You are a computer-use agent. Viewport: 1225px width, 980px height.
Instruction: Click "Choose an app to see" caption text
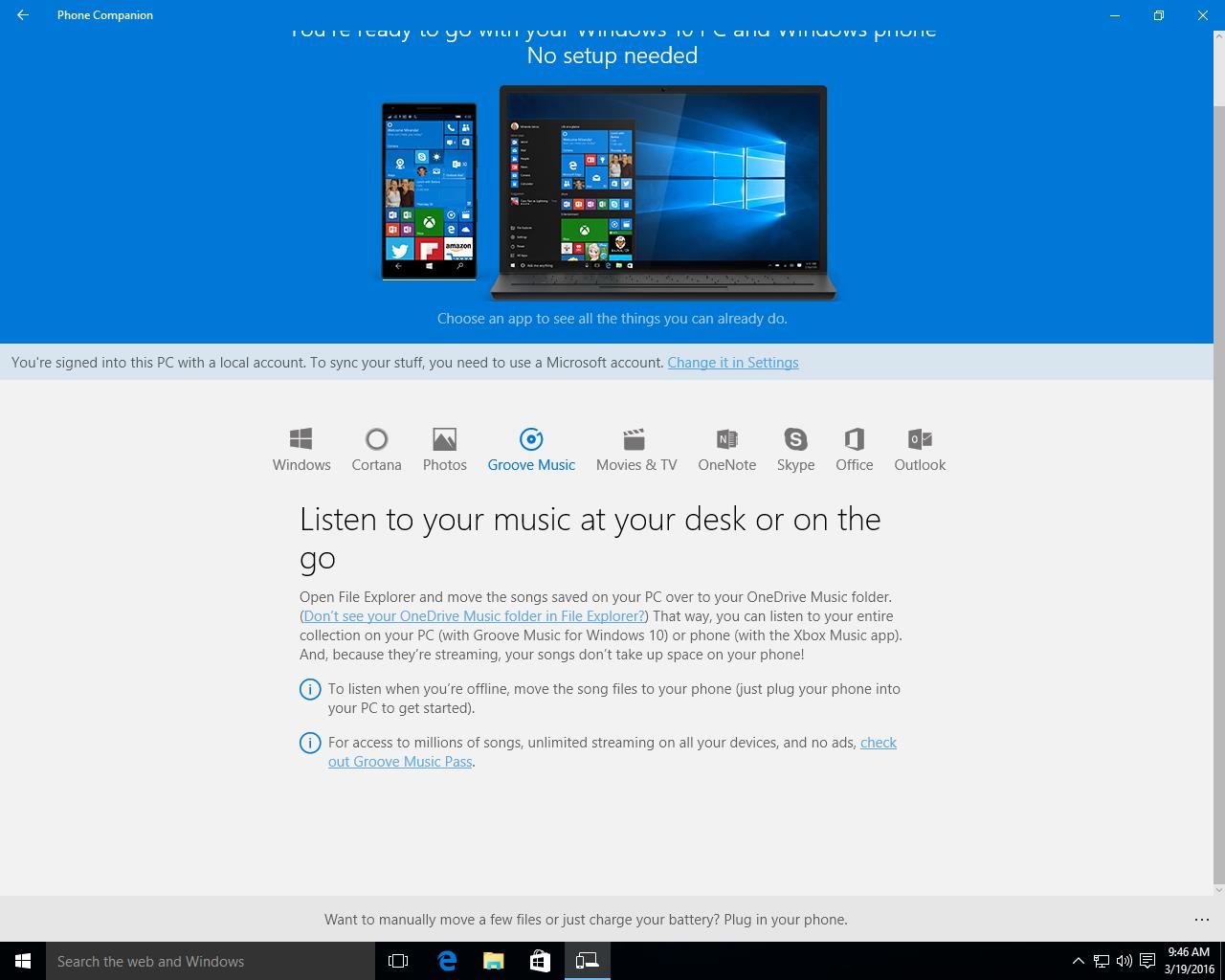point(612,319)
